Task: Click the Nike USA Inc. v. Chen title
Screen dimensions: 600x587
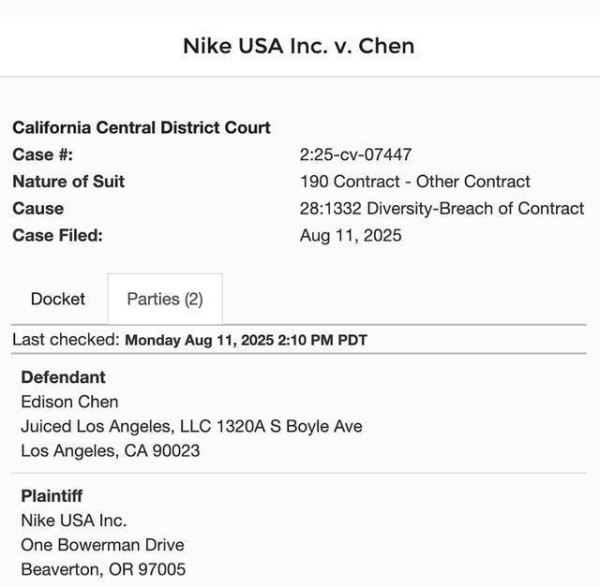Action: click(x=298, y=46)
